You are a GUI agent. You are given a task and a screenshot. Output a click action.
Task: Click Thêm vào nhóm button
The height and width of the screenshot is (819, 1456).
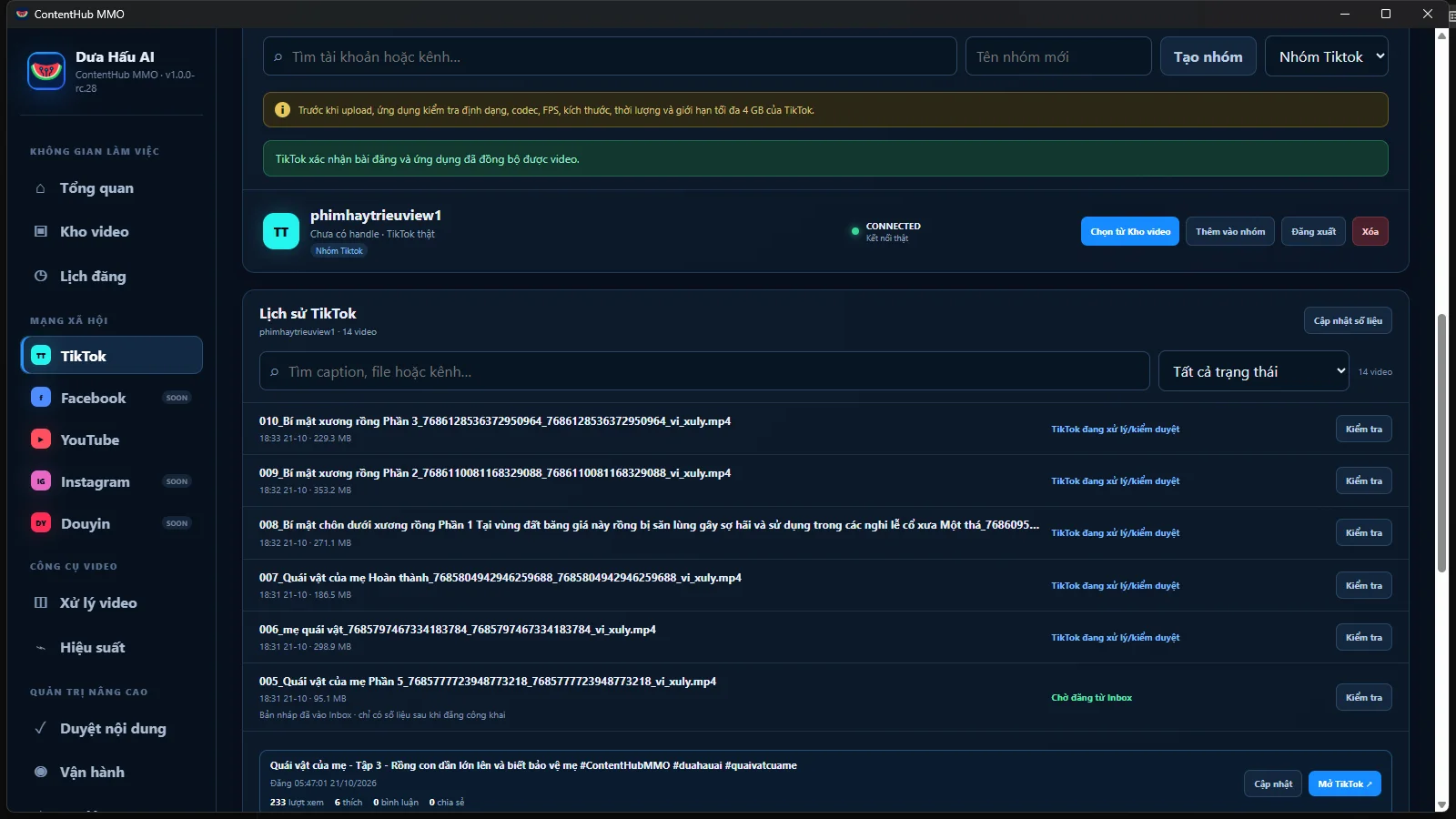1230,231
